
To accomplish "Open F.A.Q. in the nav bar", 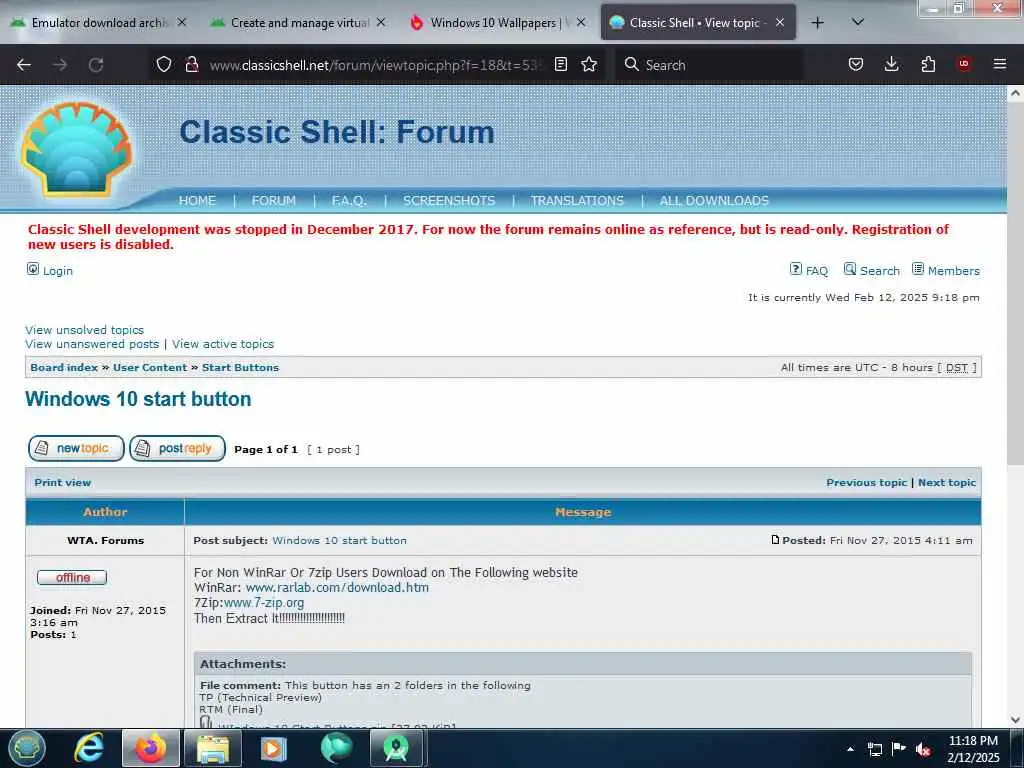I will click(349, 200).
